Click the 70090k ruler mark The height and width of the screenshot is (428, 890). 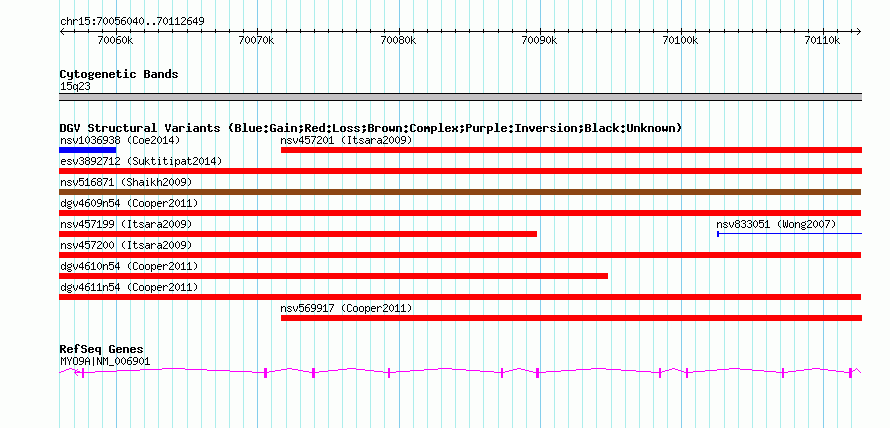click(539, 41)
